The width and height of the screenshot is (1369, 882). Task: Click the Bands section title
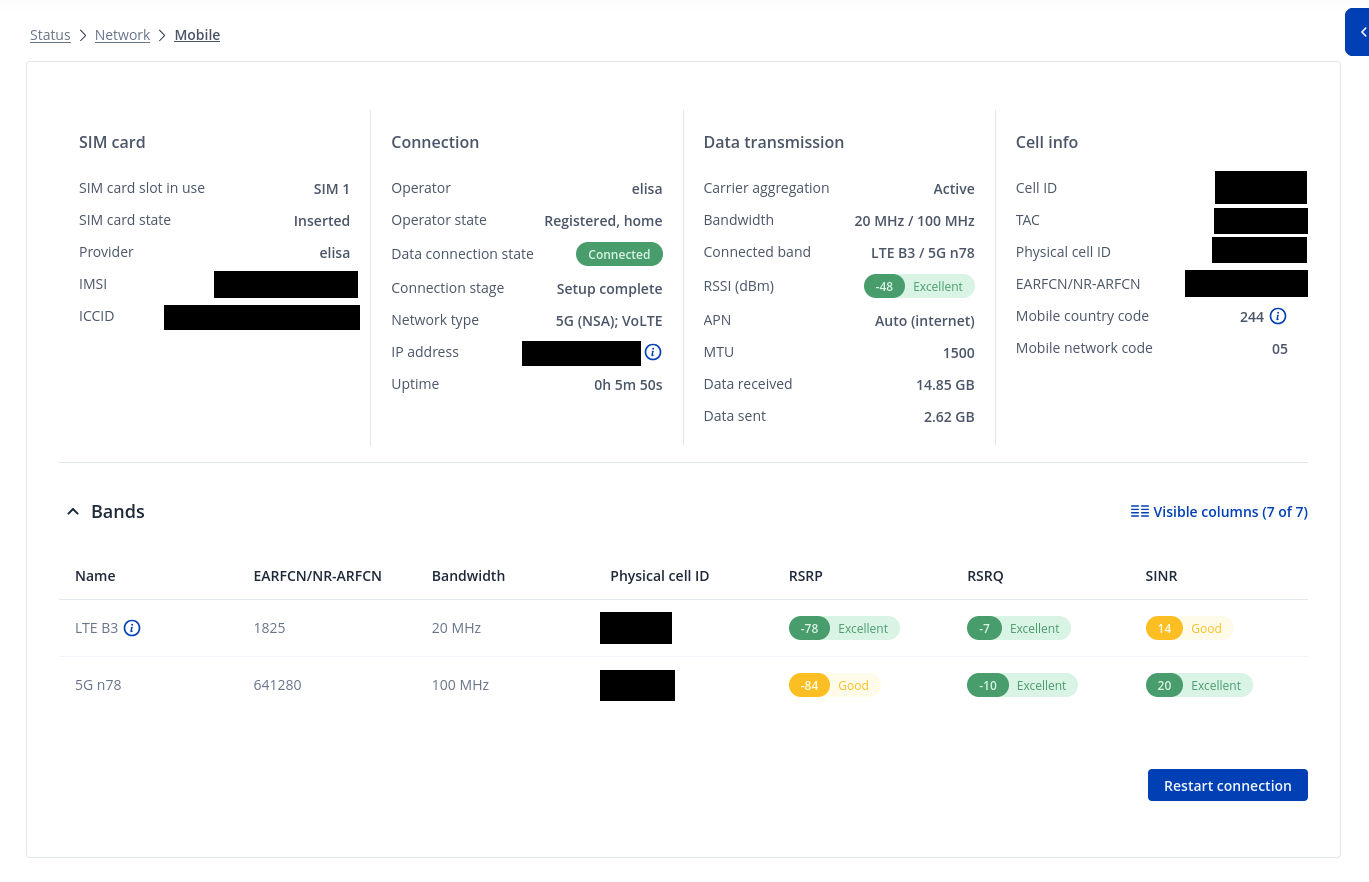pos(118,511)
